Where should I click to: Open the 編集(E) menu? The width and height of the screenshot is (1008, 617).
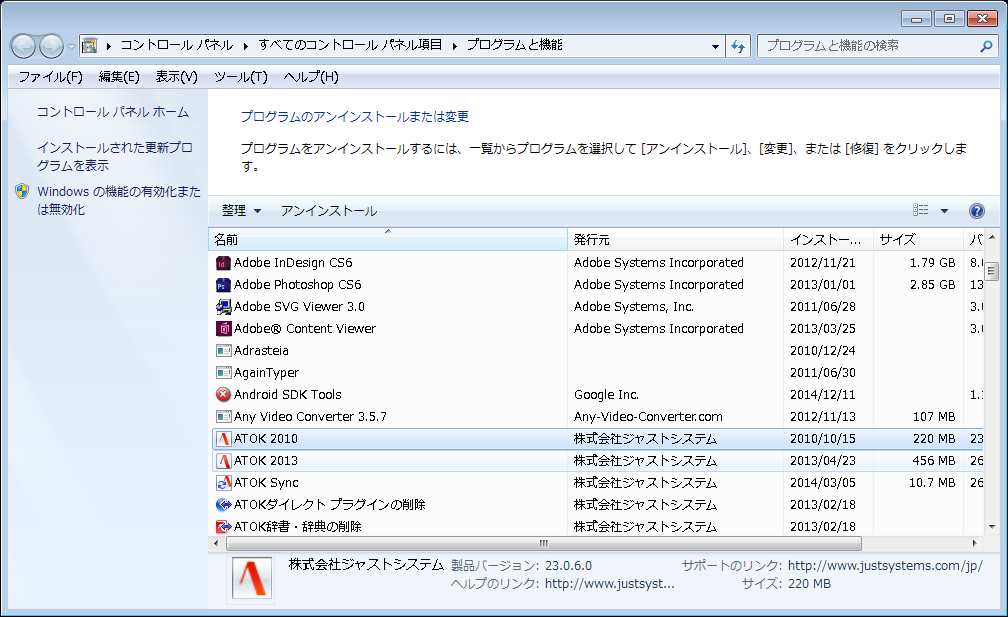click(x=119, y=77)
